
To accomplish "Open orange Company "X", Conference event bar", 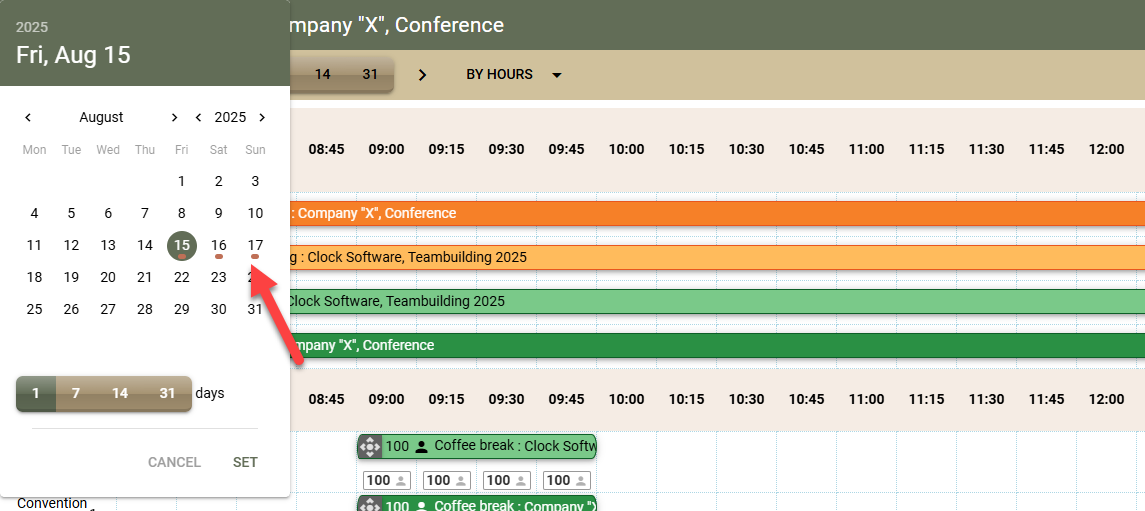I will [717, 214].
